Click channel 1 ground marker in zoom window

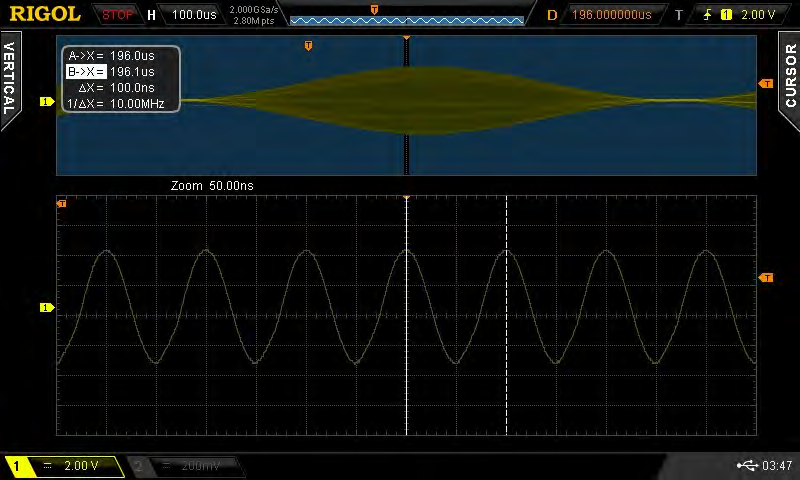(x=47, y=308)
